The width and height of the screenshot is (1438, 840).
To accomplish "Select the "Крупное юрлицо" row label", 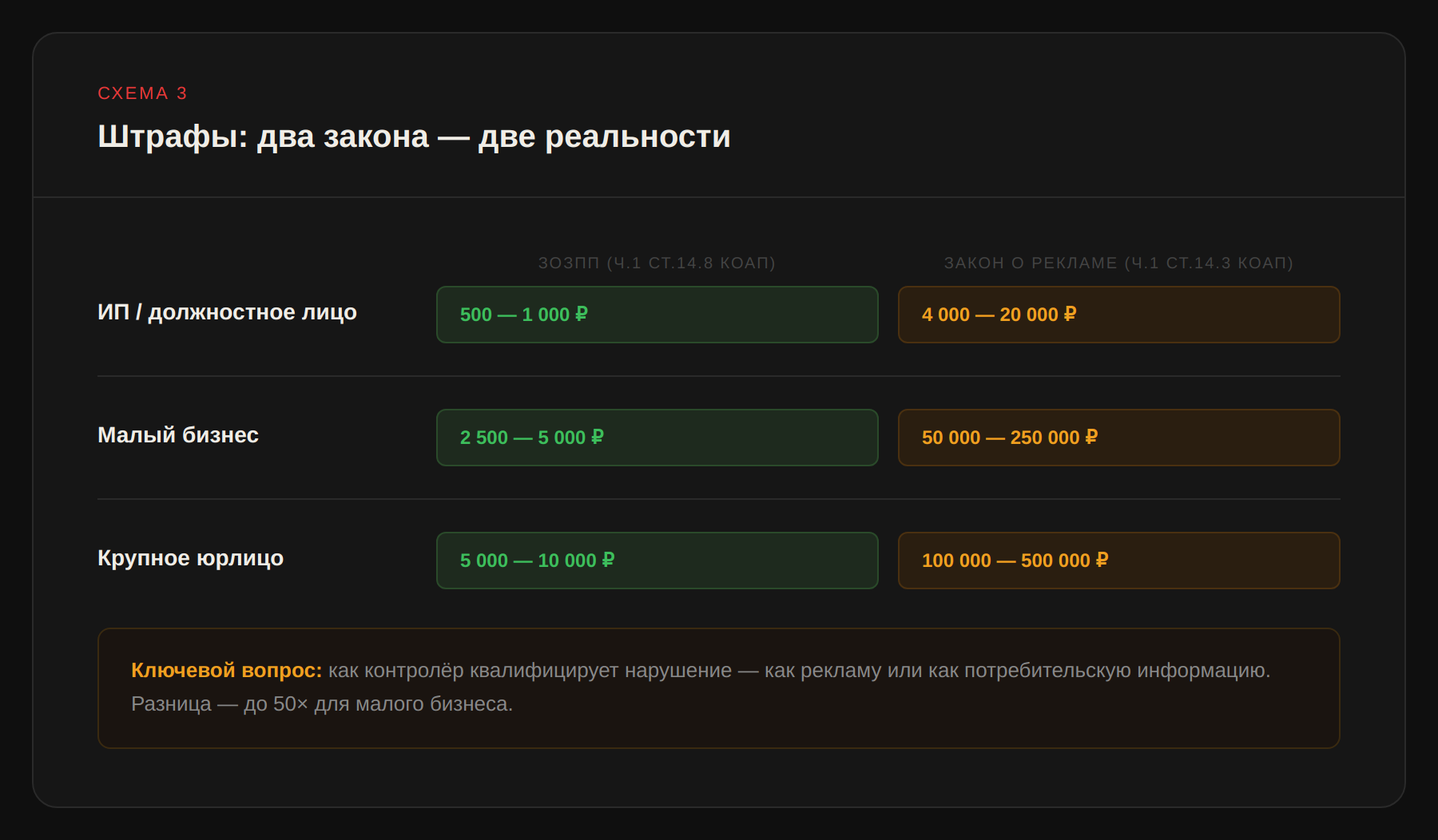I will tap(190, 558).
